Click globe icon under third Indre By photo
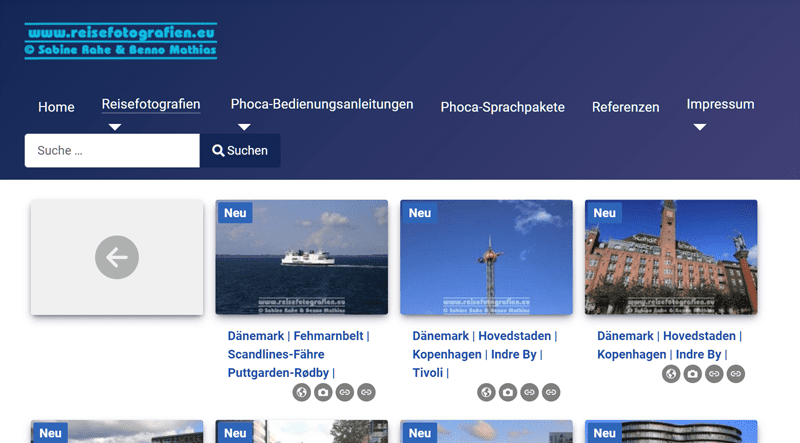This screenshot has height=443, width=800. (x=671, y=374)
